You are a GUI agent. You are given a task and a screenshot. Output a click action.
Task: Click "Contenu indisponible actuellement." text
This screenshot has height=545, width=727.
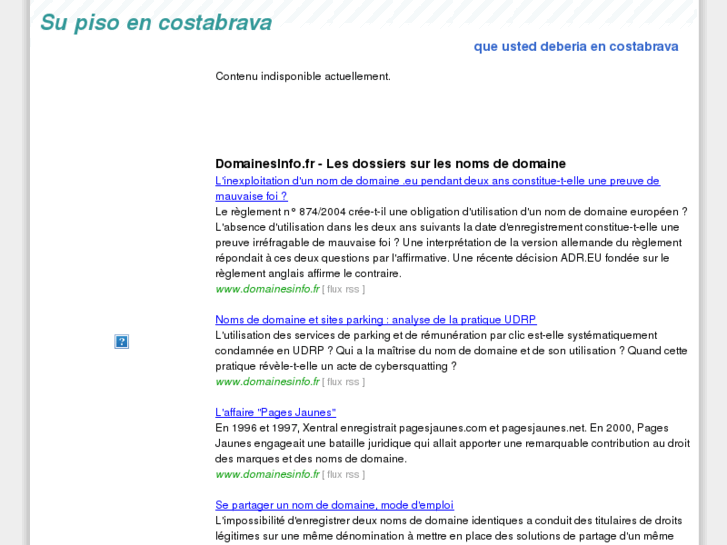pyautogui.click(x=303, y=76)
